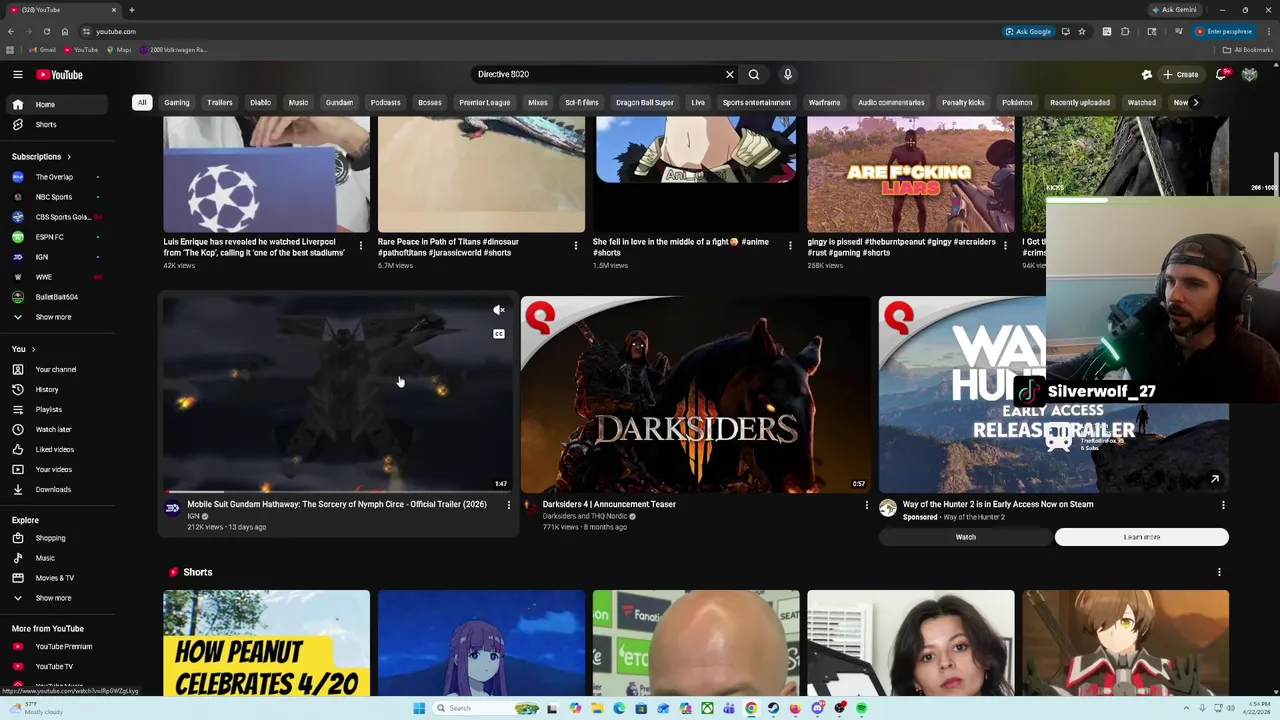The width and height of the screenshot is (1280, 720).
Task: Open the Windows Start menu
Action: [419, 708]
